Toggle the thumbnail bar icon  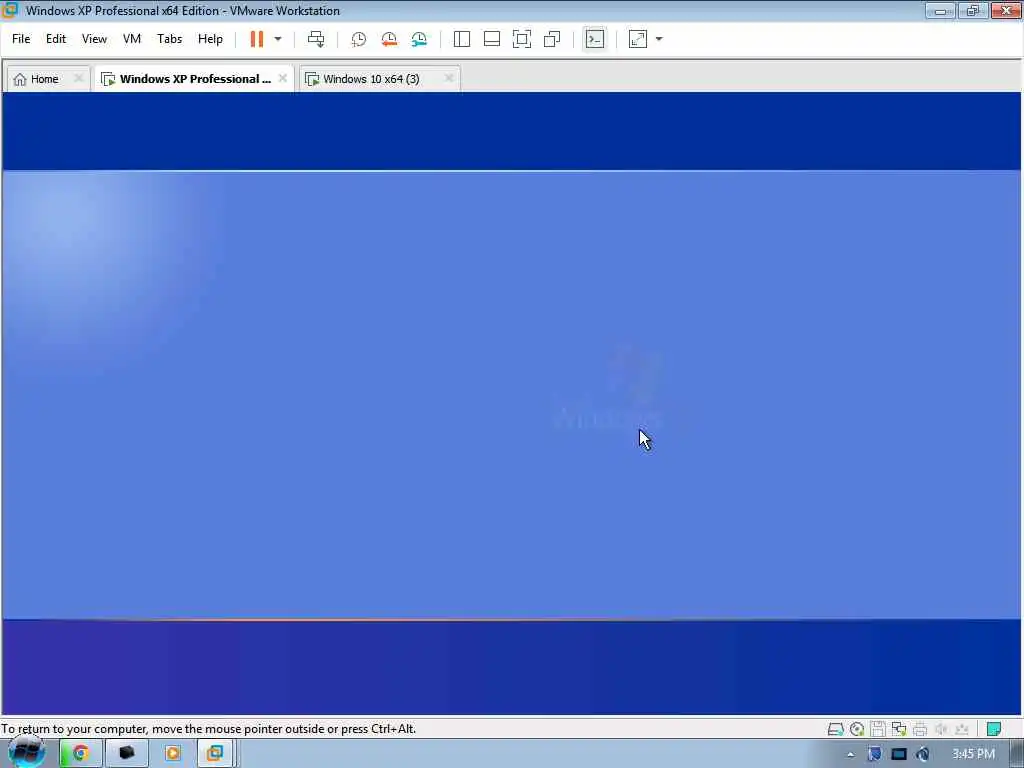coord(492,39)
